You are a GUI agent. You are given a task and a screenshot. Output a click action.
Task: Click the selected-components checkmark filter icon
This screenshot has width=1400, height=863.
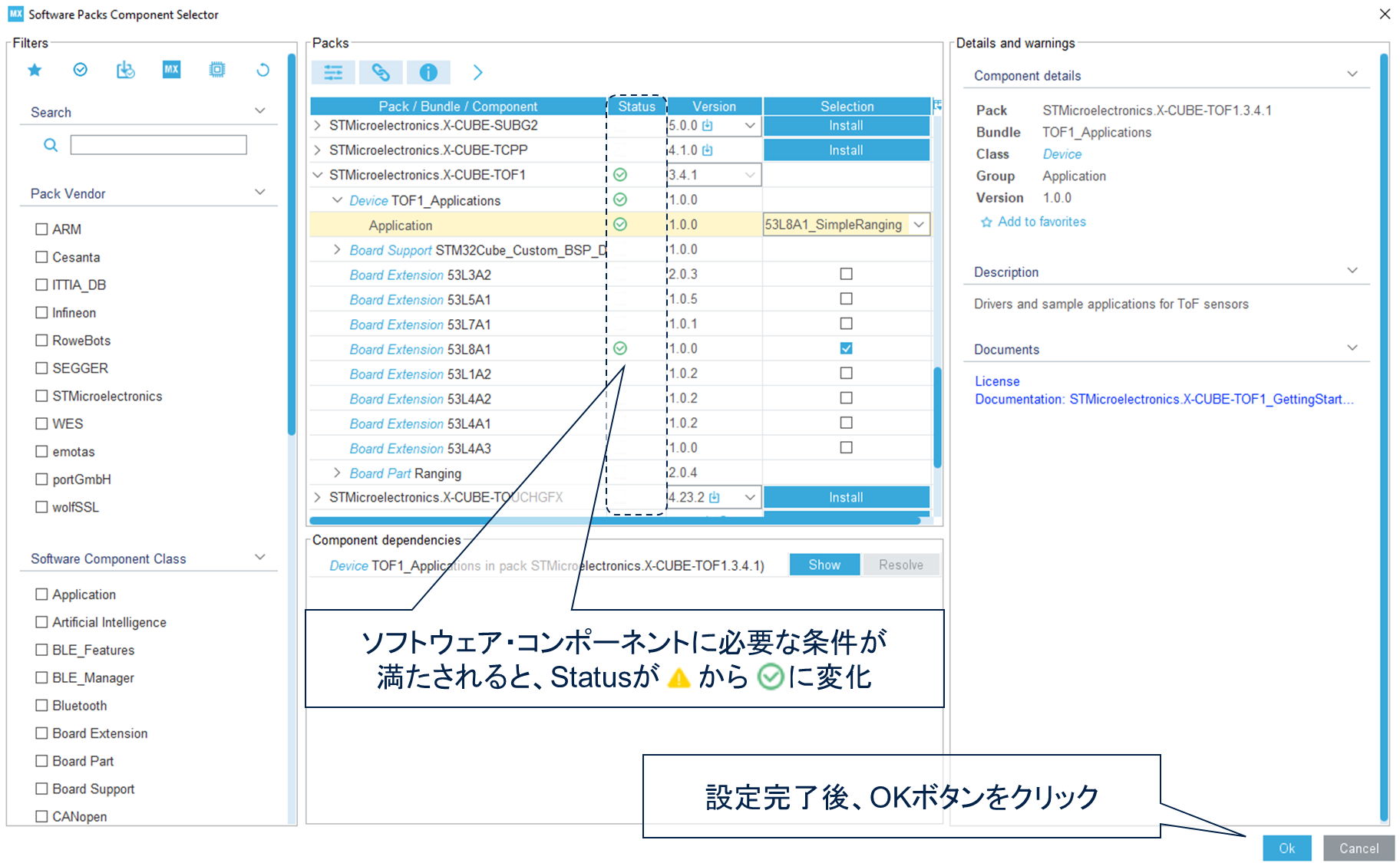80,70
